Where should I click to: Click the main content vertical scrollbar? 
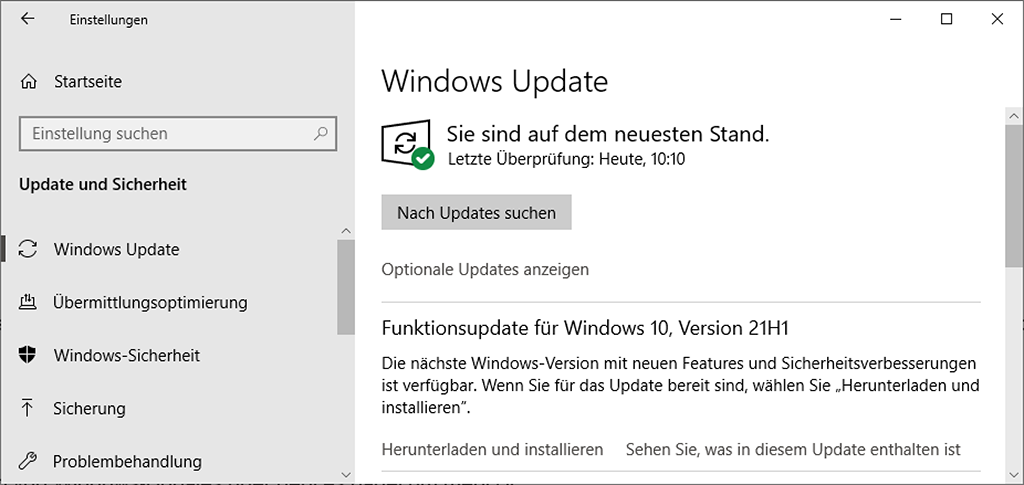[x=1015, y=190]
